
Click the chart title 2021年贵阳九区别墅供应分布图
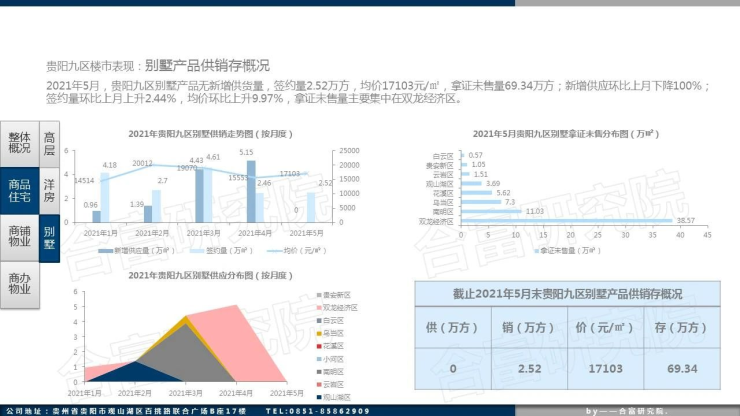(210, 275)
